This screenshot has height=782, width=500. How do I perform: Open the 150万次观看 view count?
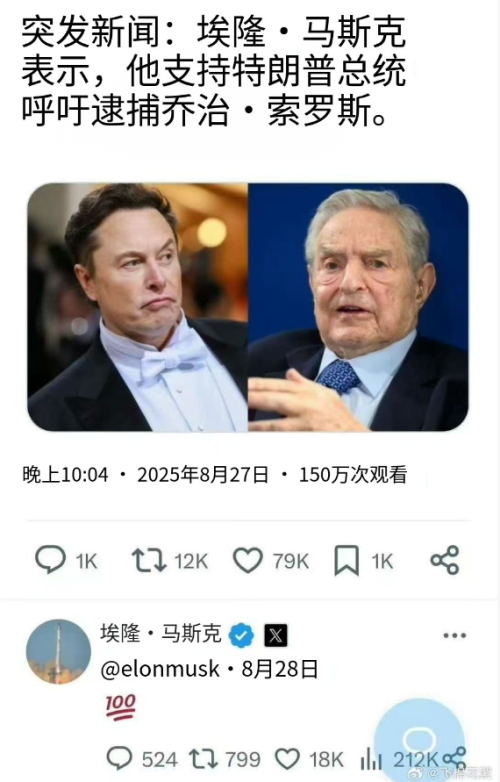point(353,474)
